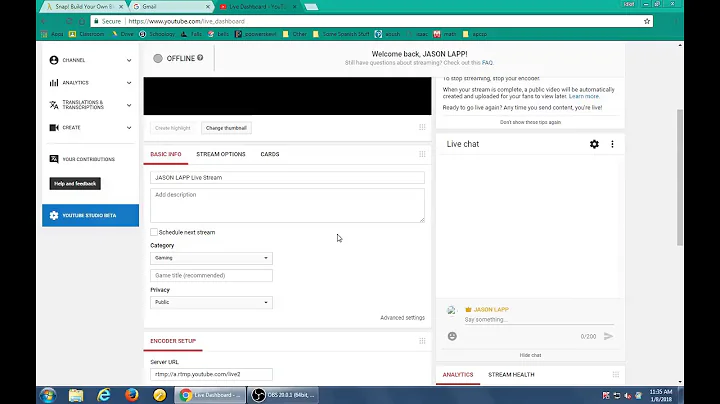Click the Add description text area

pyautogui.click(x=287, y=205)
